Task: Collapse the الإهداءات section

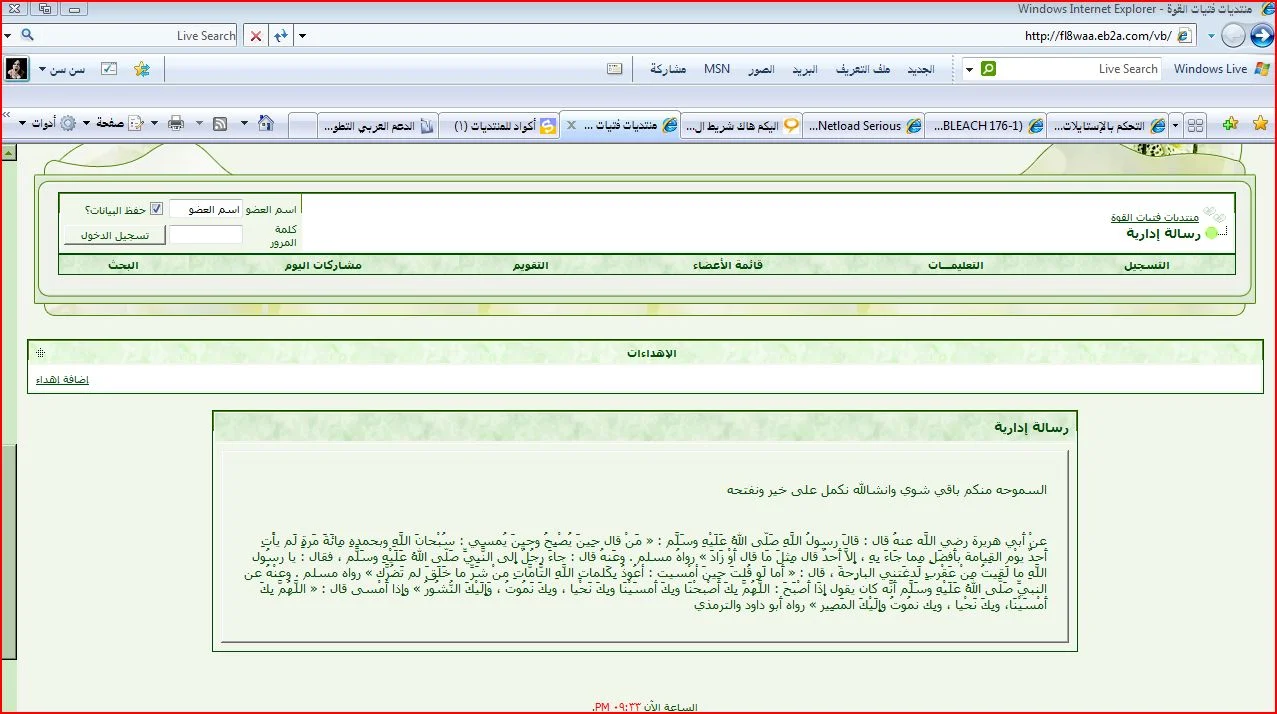Action: click(x=40, y=353)
